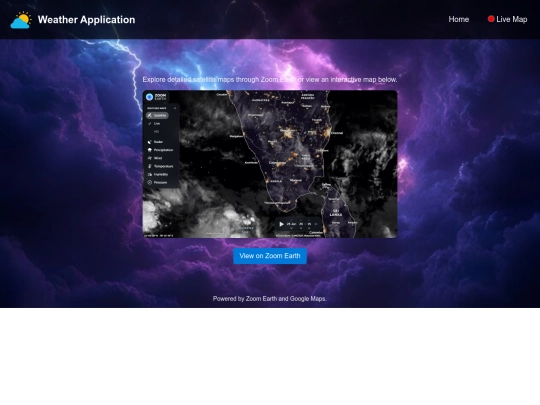This screenshot has height=405, width=540.
Task: Click the 'Explore detailed satellite maps' description text
Action: point(270,80)
